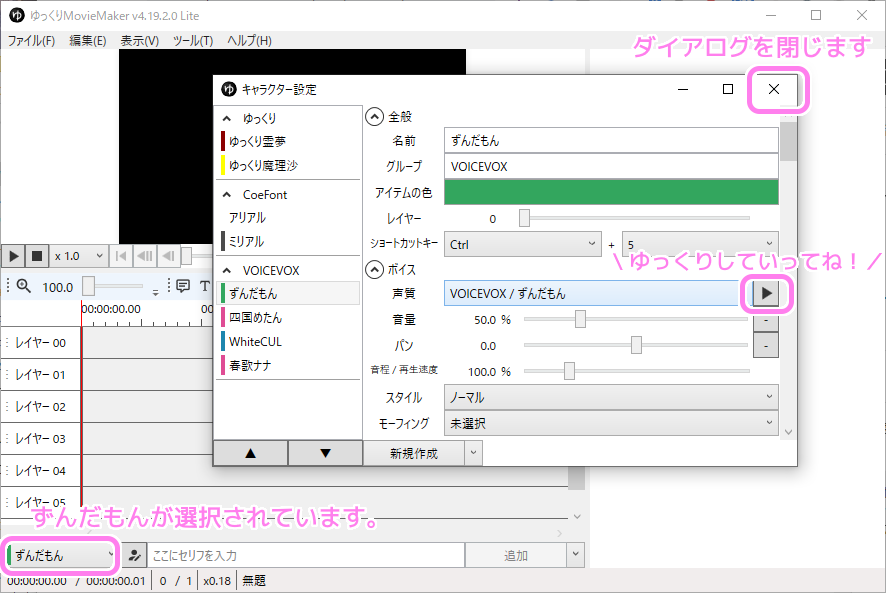Click the 名前 text field
Viewport: 886px width, 593px height.
click(611, 140)
